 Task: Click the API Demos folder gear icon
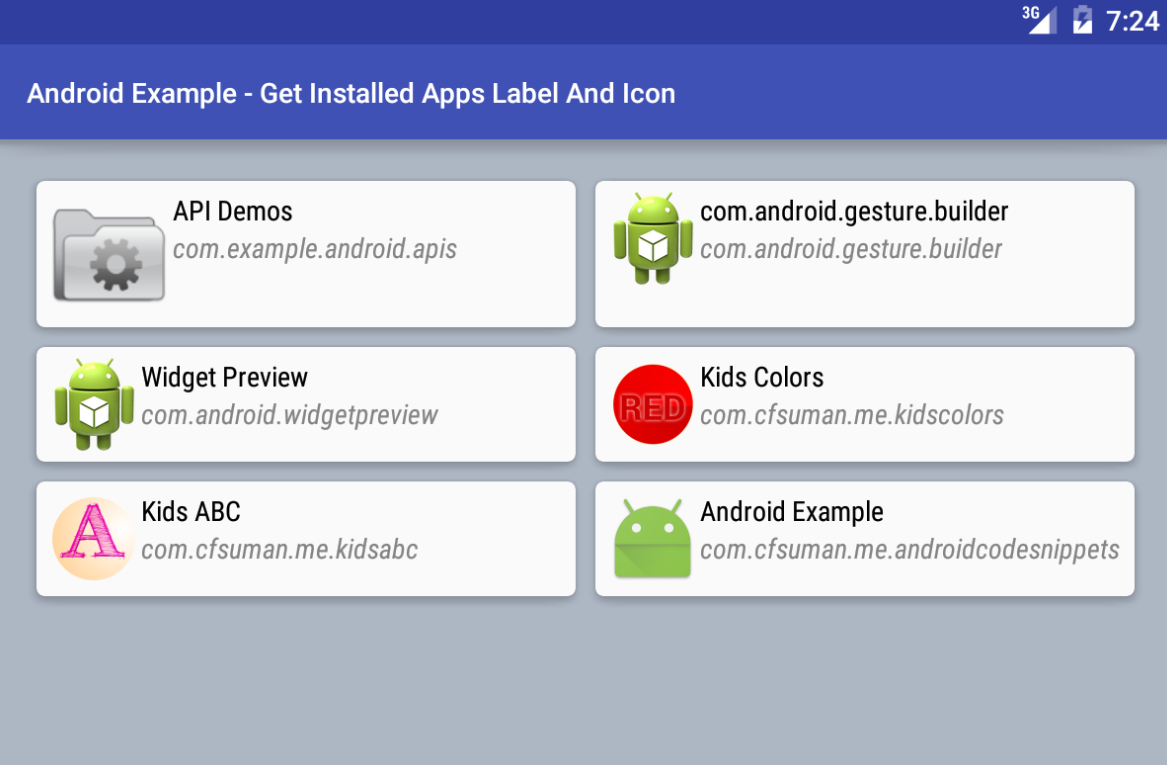[x=109, y=255]
